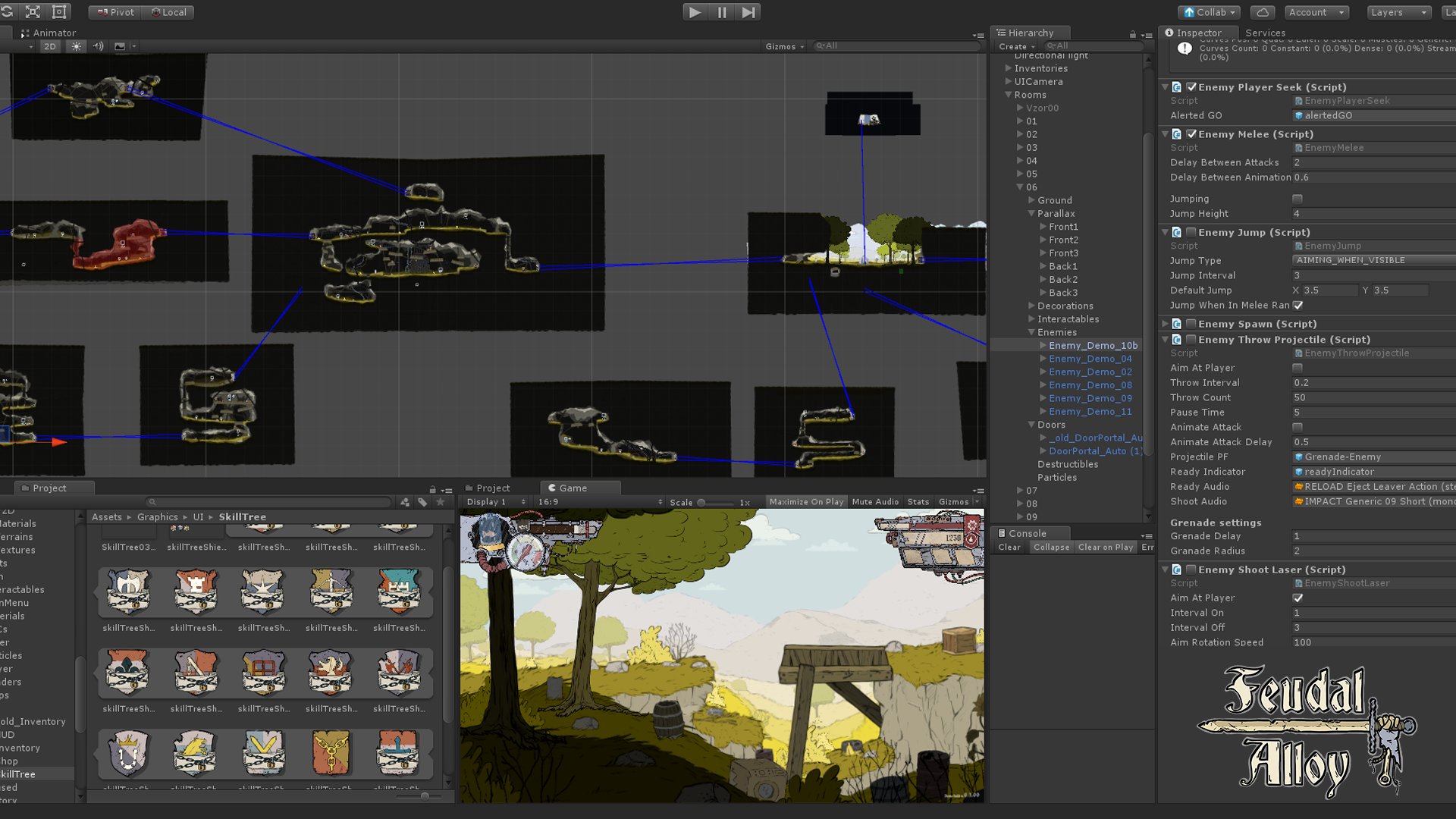Select DoorPortal_Auto in the Hierarchy
Screen dimensions: 1456x819
pyautogui.click(x=1095, y=451)
